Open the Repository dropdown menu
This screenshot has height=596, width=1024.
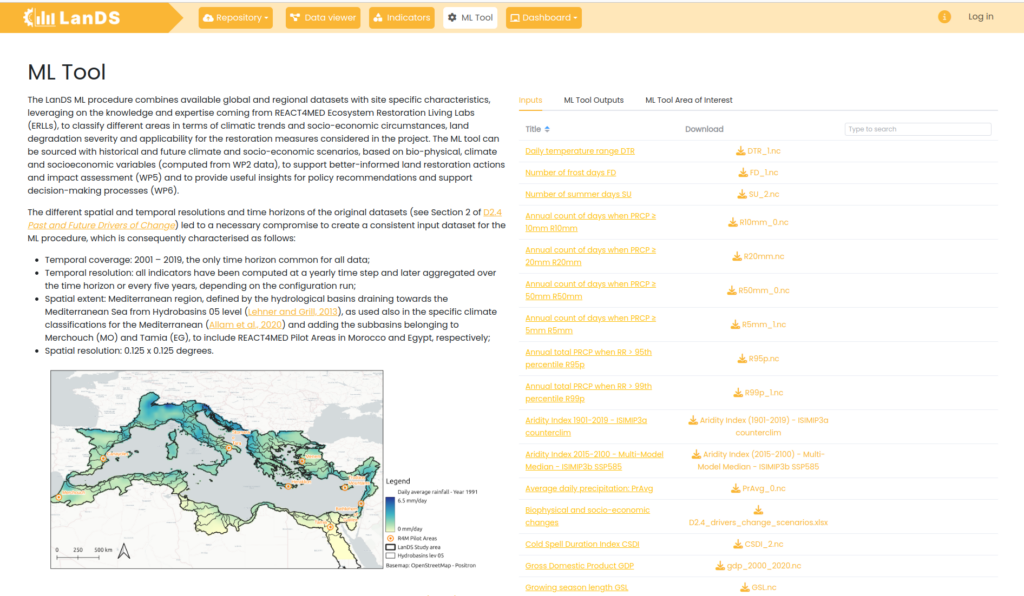click(236, 18)
